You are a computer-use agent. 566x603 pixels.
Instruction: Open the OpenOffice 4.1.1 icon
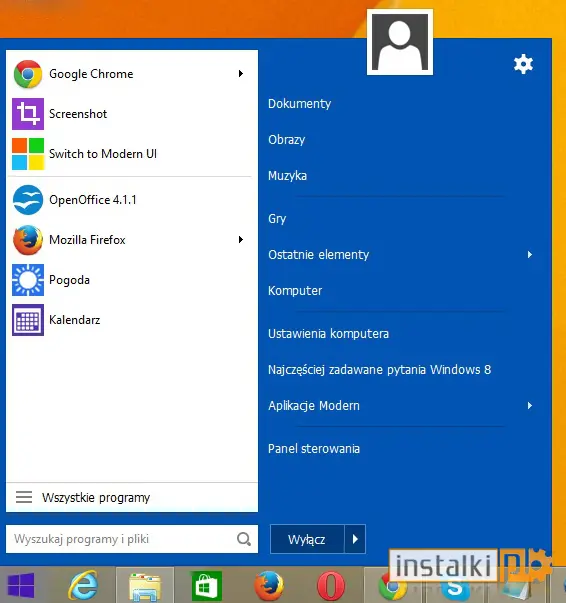coord(28,200)
